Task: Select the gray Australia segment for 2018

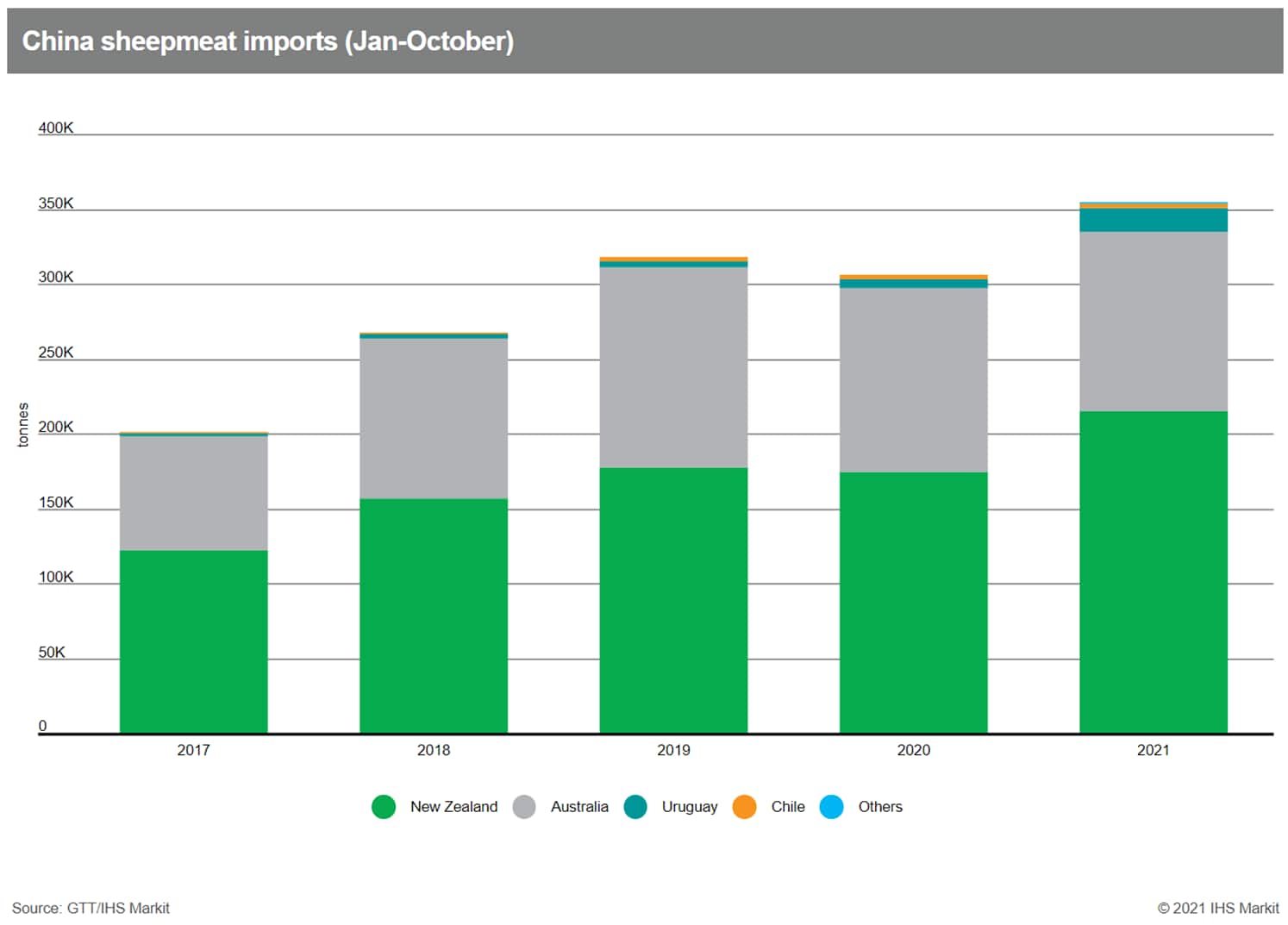Action: [433, 418]
